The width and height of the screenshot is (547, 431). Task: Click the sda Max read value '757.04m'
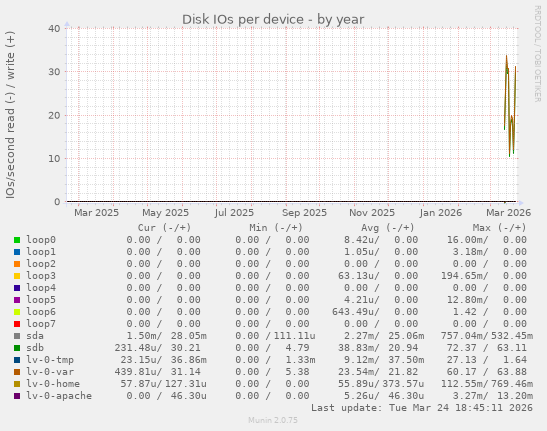[464, 336]
